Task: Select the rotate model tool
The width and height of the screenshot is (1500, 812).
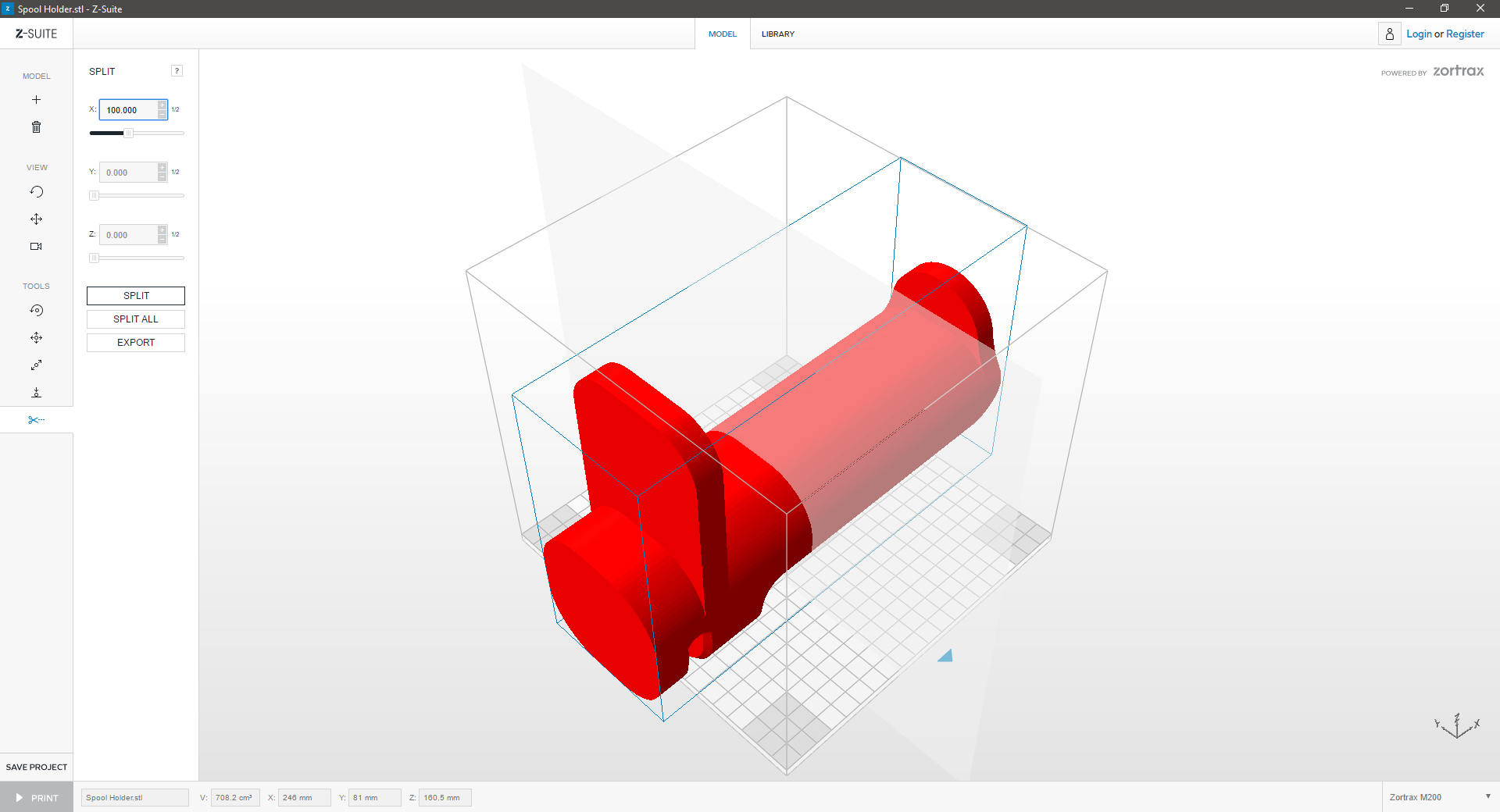Action: pyautogui.click(x=36, y=311)
